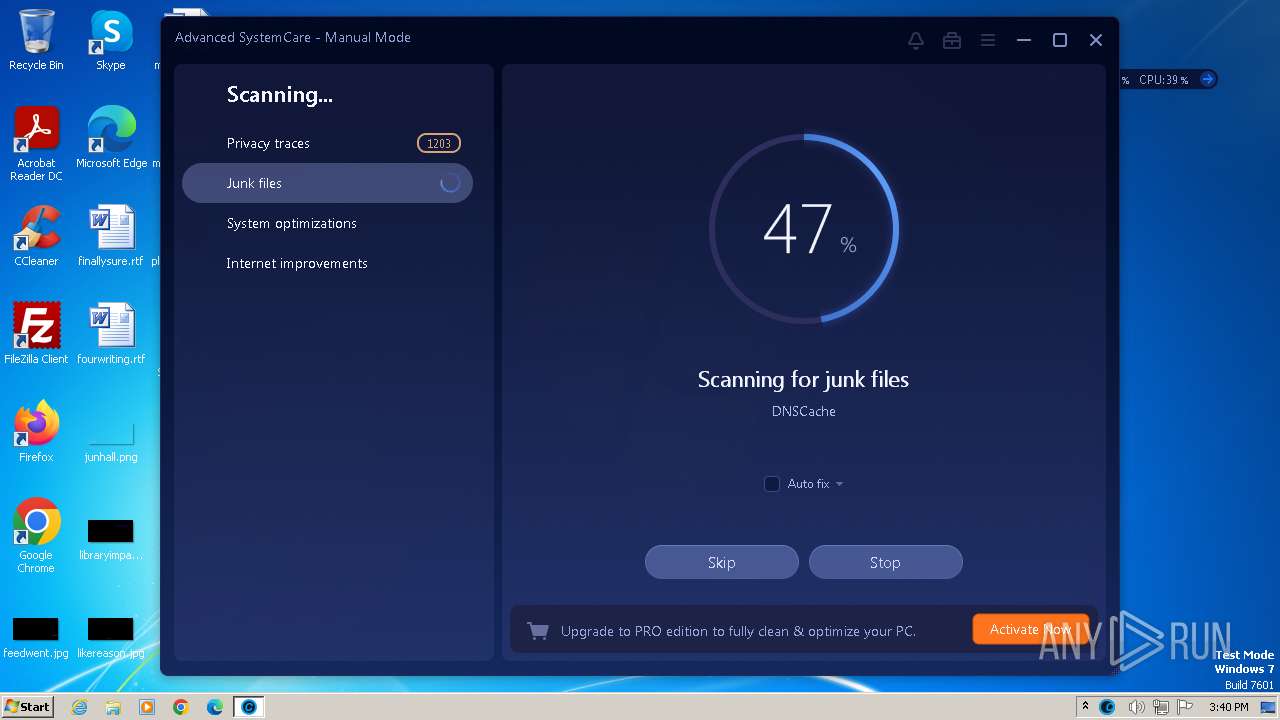Open the notification bell icon
Viewport: 1280px width, 720px height.
click(916, 40)
